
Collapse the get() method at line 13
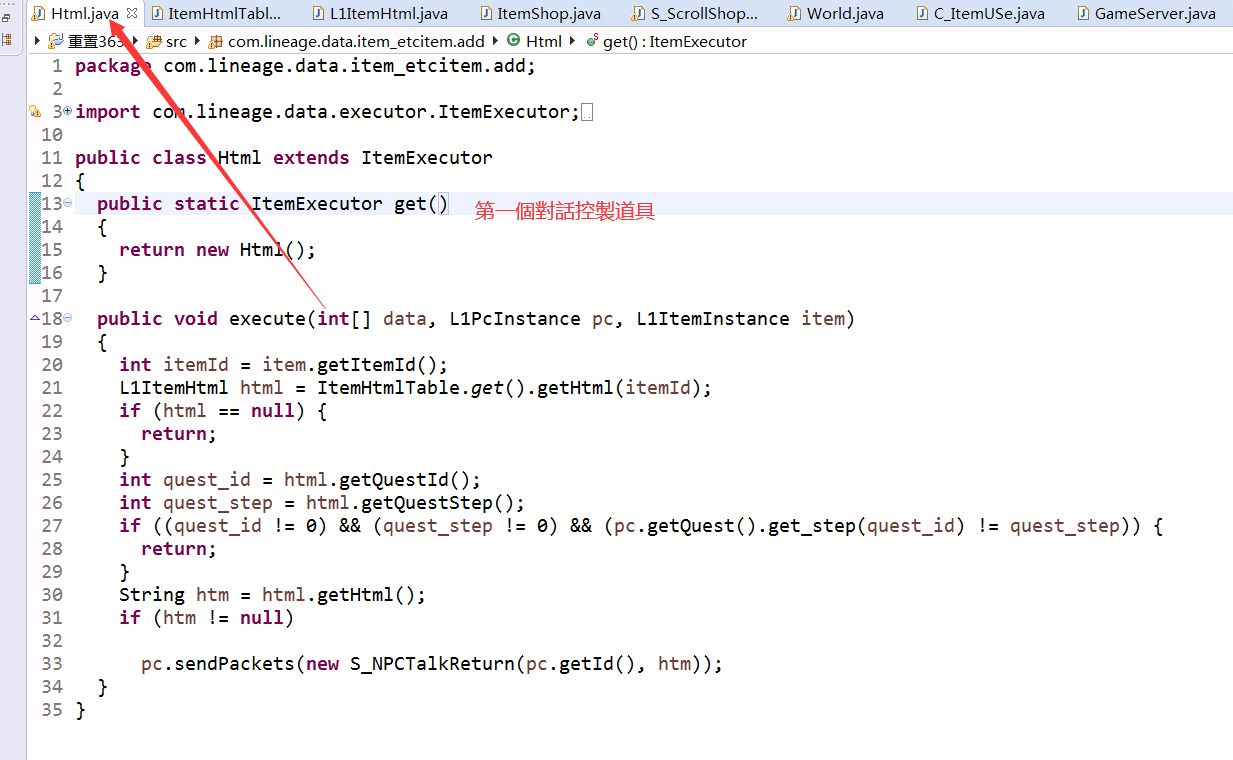tap(67, 203)
